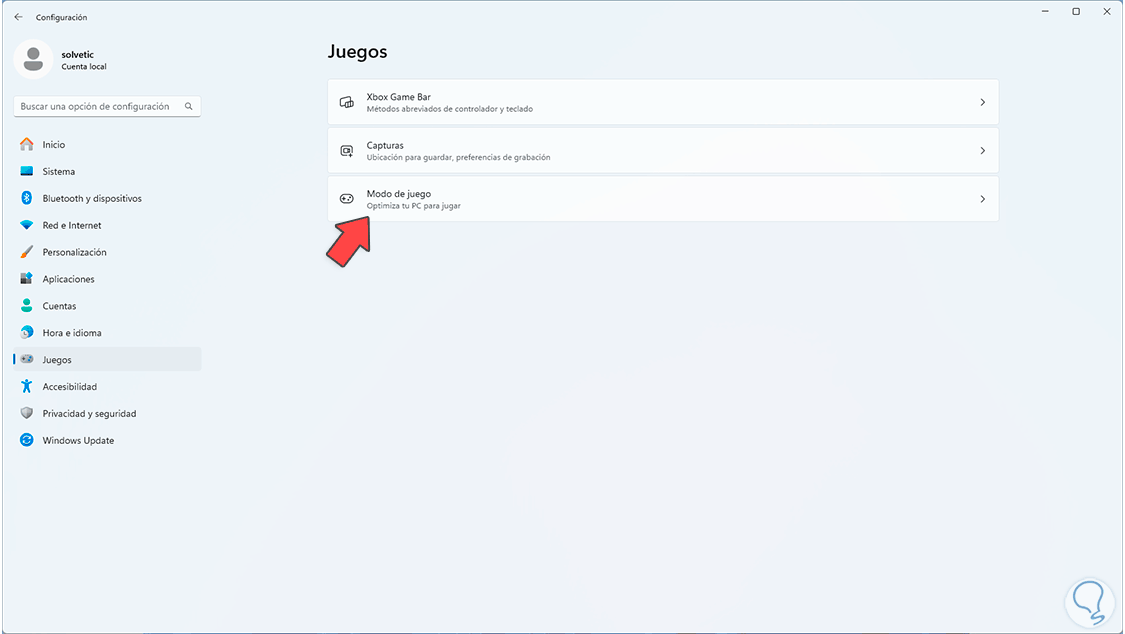Click the Xbox Game Bar icon

[347, 103]
